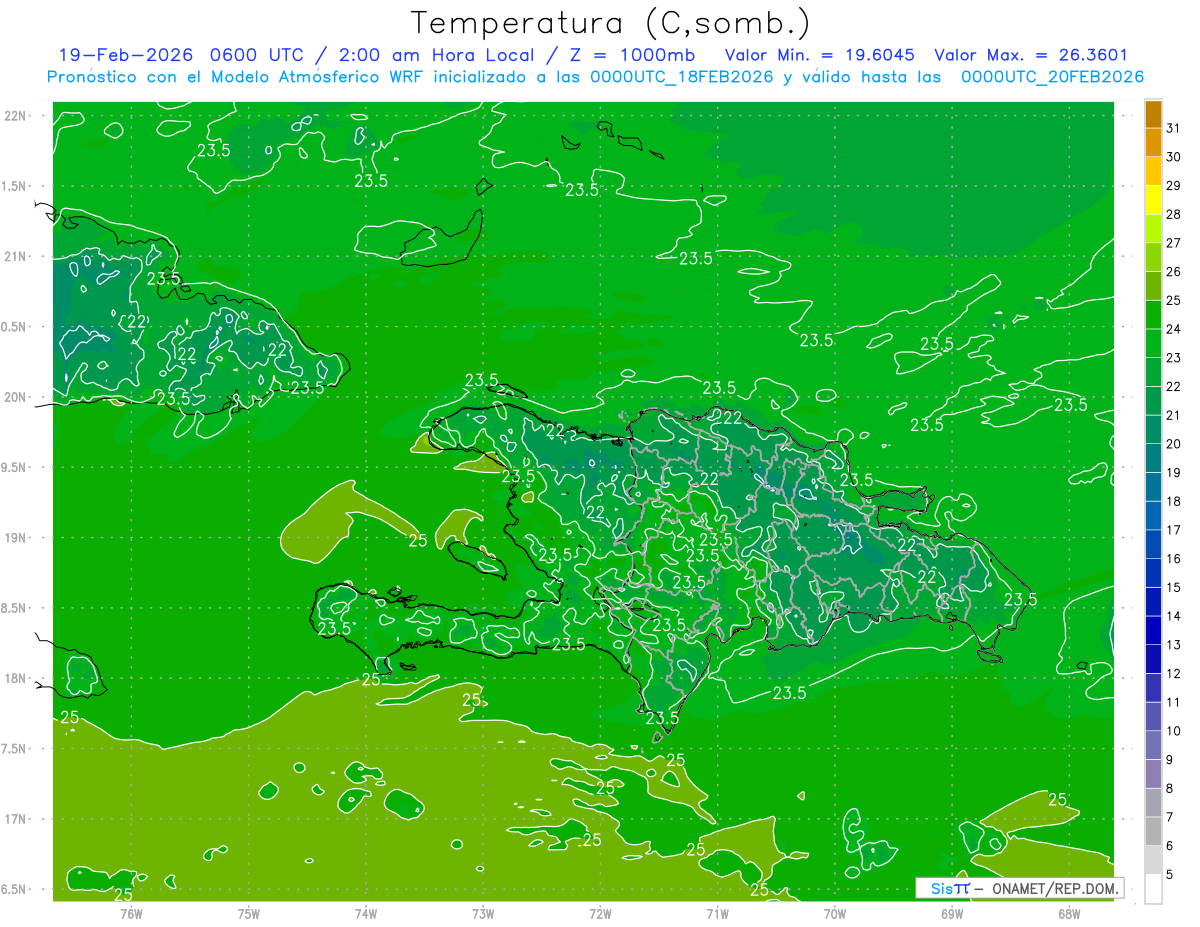This screenshot has width=1200, height=927.
Task: Click the "76W" longitude axis label
Action: pos(131,913)
